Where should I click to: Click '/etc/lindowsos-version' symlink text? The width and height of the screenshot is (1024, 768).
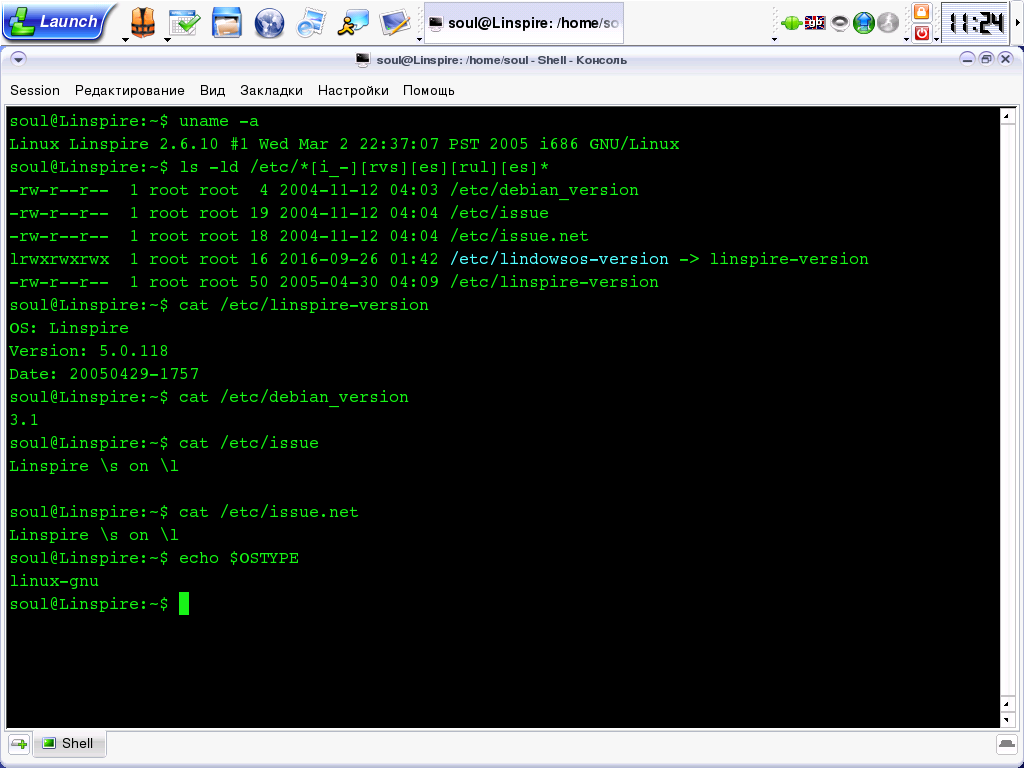[x=559, y=259]
